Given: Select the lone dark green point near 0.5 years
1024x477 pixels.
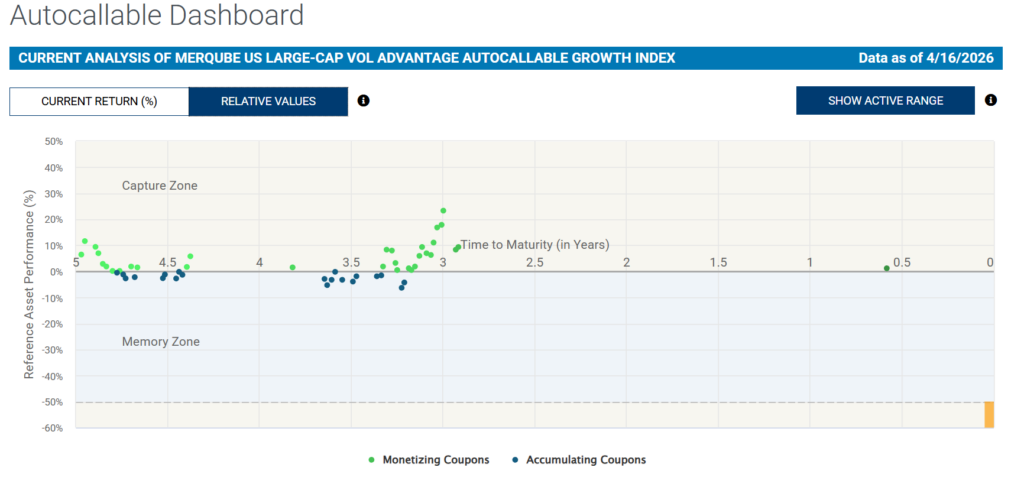Looking at the screenshot, I should (886, 268).
